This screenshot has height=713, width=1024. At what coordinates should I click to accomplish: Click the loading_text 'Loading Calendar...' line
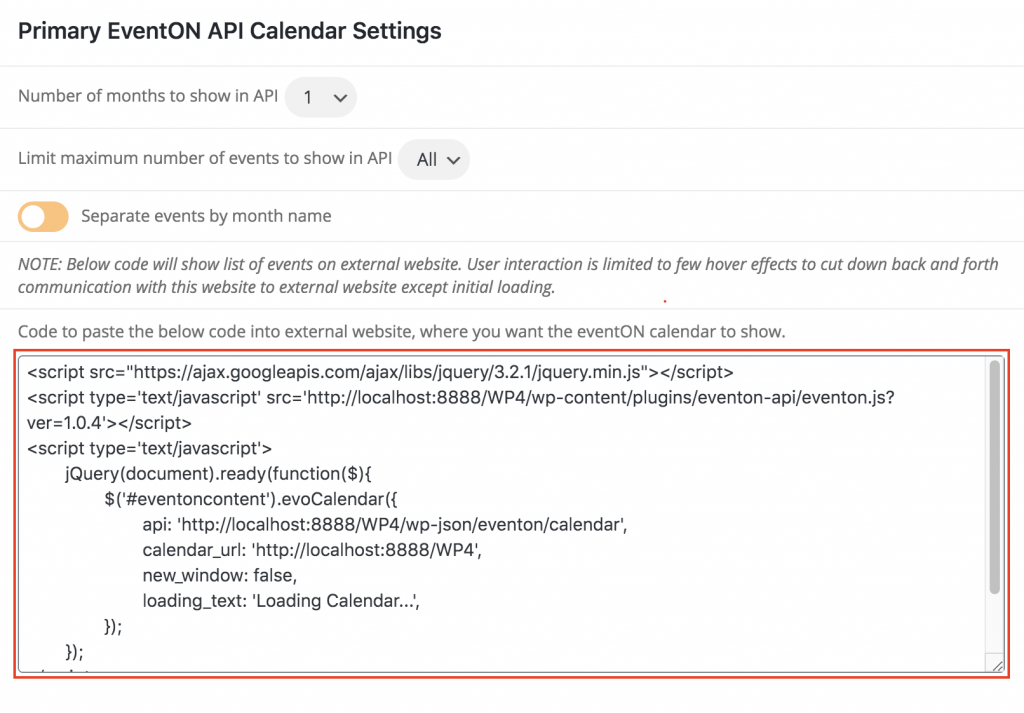(281, 601)
